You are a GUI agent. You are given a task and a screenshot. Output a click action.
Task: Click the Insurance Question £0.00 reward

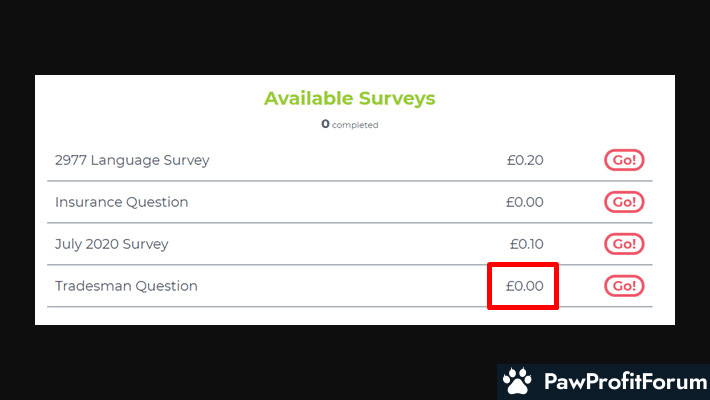tap(524, 202)
